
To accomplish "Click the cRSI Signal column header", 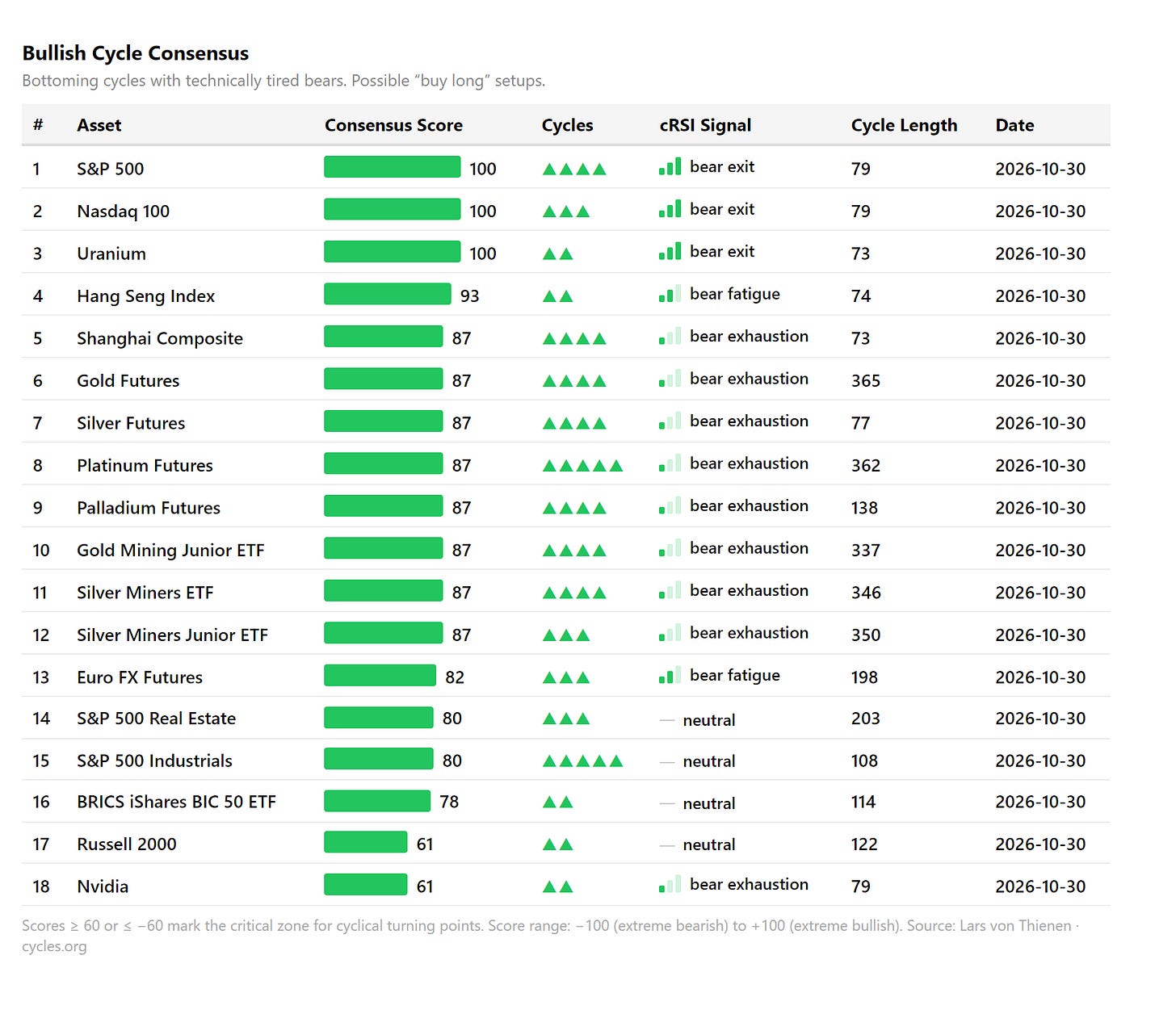I will point(705,125).
